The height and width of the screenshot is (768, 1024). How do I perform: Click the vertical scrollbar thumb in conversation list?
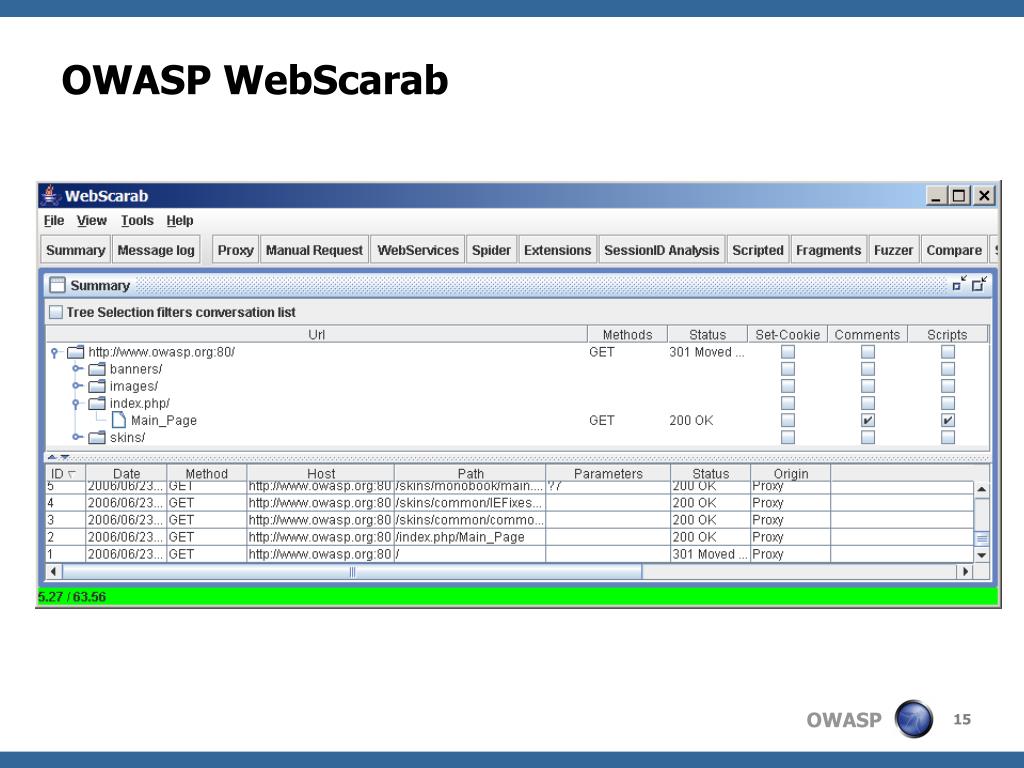[982, 539]
